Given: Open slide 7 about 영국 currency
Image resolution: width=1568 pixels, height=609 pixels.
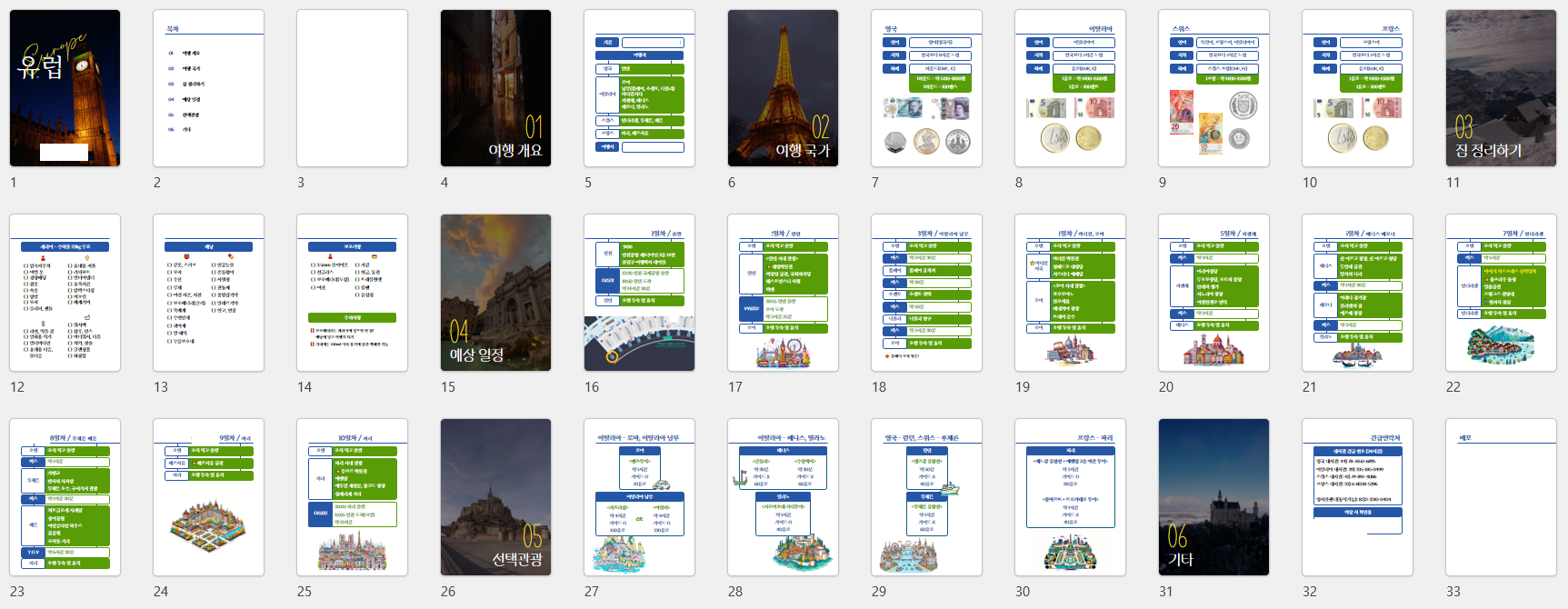Looking at the screenshot, I should pyautogui.click(x=926, y=88).
